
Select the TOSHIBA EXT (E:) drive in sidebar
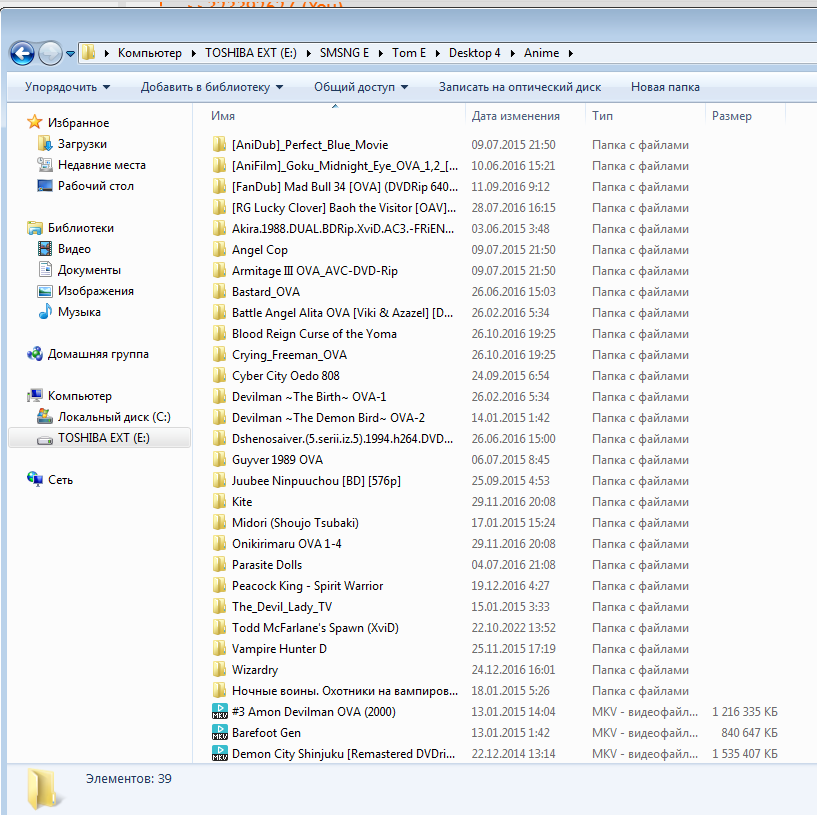pos(100,438)
